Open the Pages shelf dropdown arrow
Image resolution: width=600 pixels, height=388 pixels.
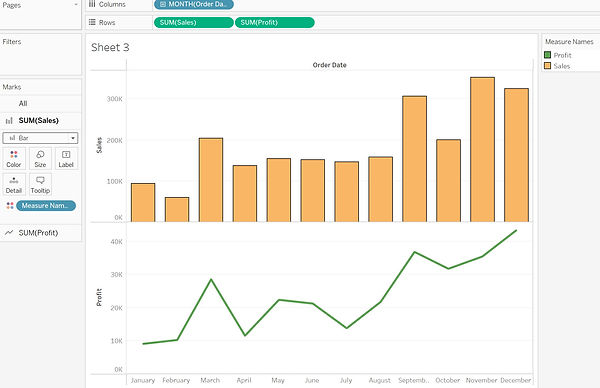pyautogui.click(x=76, y=5)
